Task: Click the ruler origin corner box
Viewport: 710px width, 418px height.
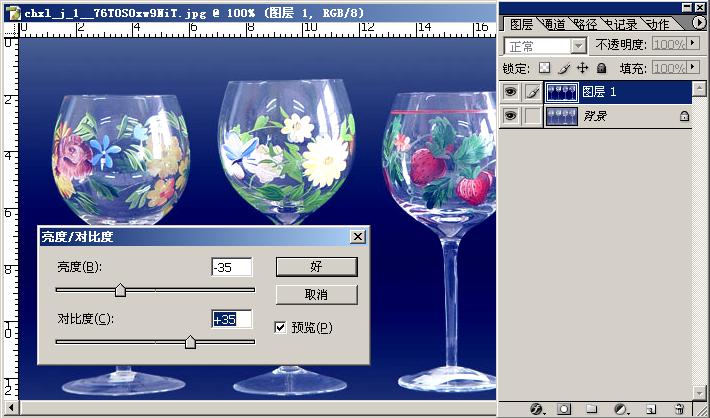Action: click(x=11, y=30)
